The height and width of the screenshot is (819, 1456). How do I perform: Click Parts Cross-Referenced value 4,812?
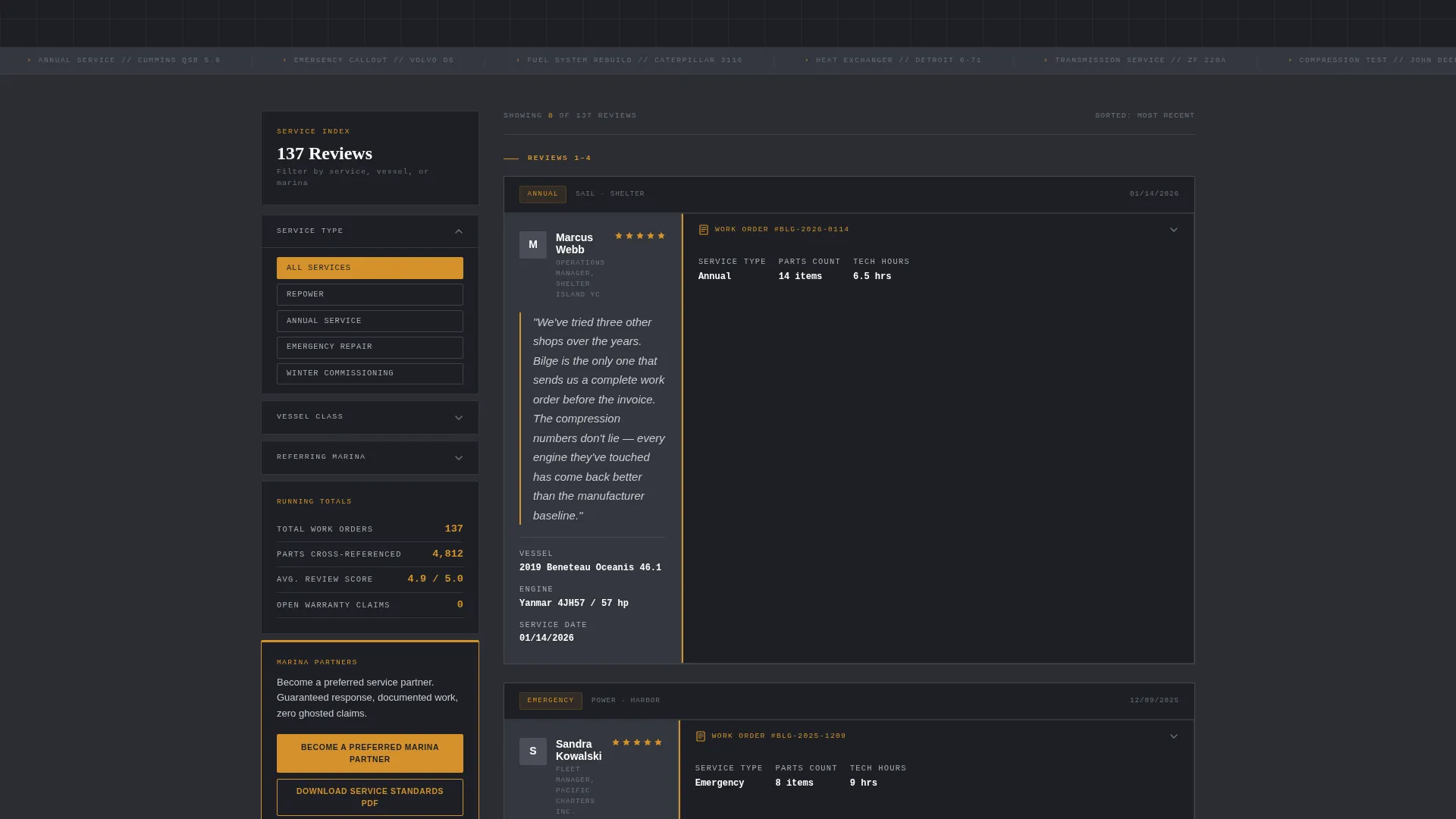(x=447, y=554)
